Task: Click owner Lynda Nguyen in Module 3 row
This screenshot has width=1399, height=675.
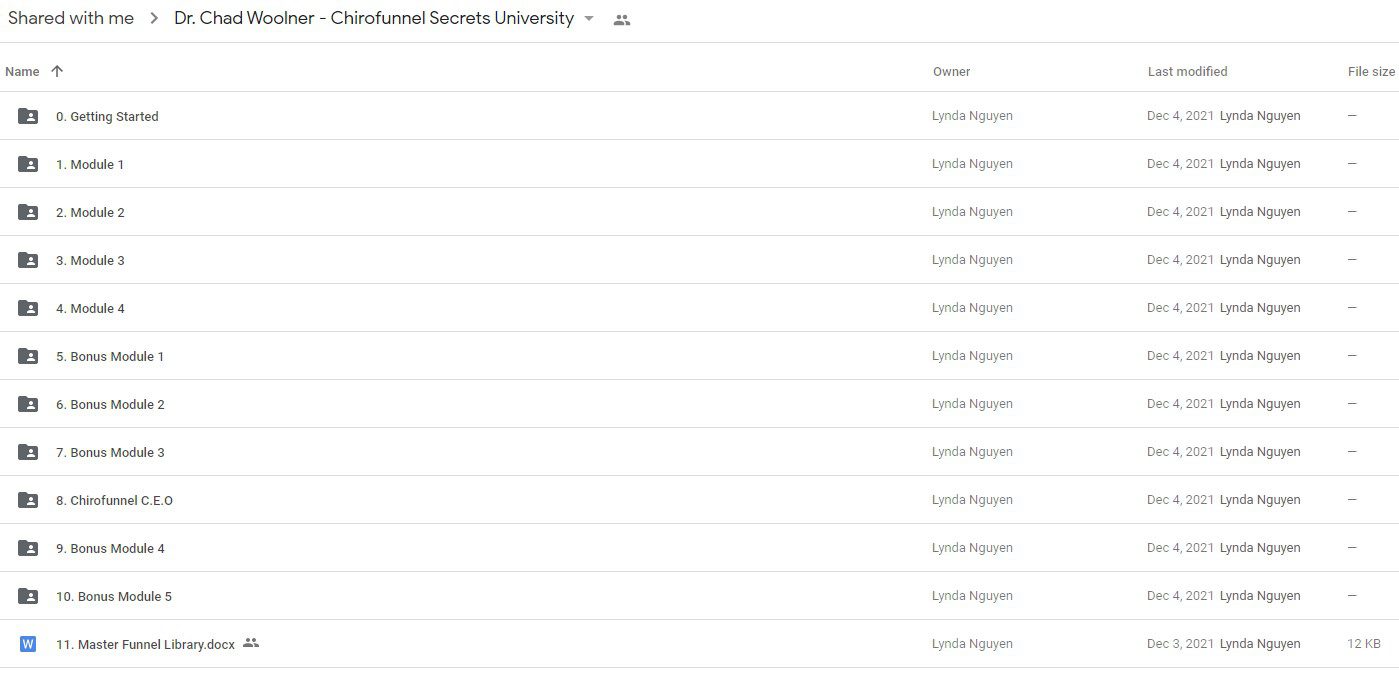Action: click(972, 260)
